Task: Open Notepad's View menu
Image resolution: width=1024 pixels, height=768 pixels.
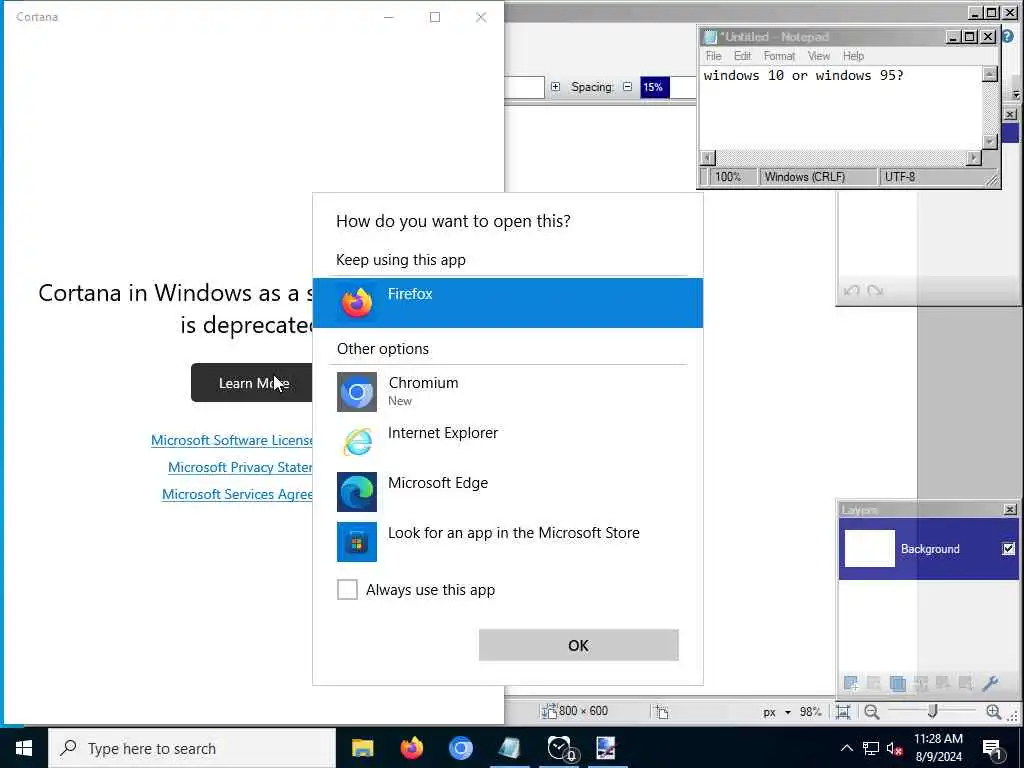Action: [818, 56]
